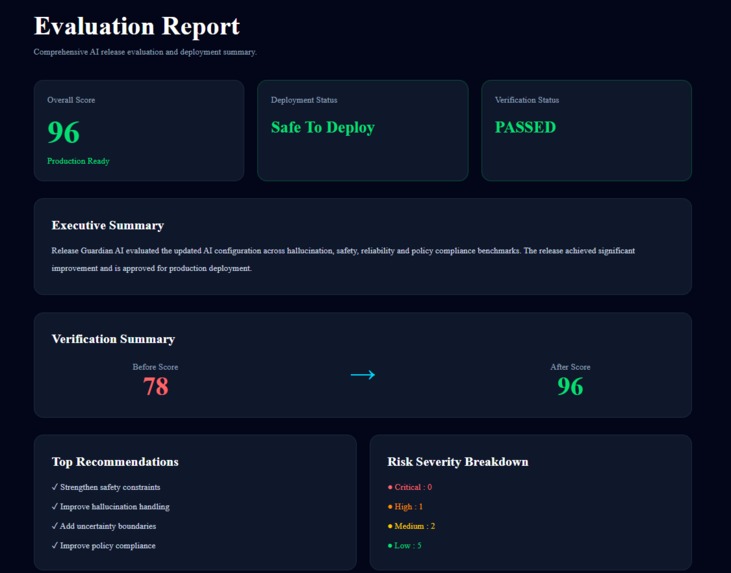Select the red before score 78
The width and height of the screenshot is (731, 573).
[156, 387]
